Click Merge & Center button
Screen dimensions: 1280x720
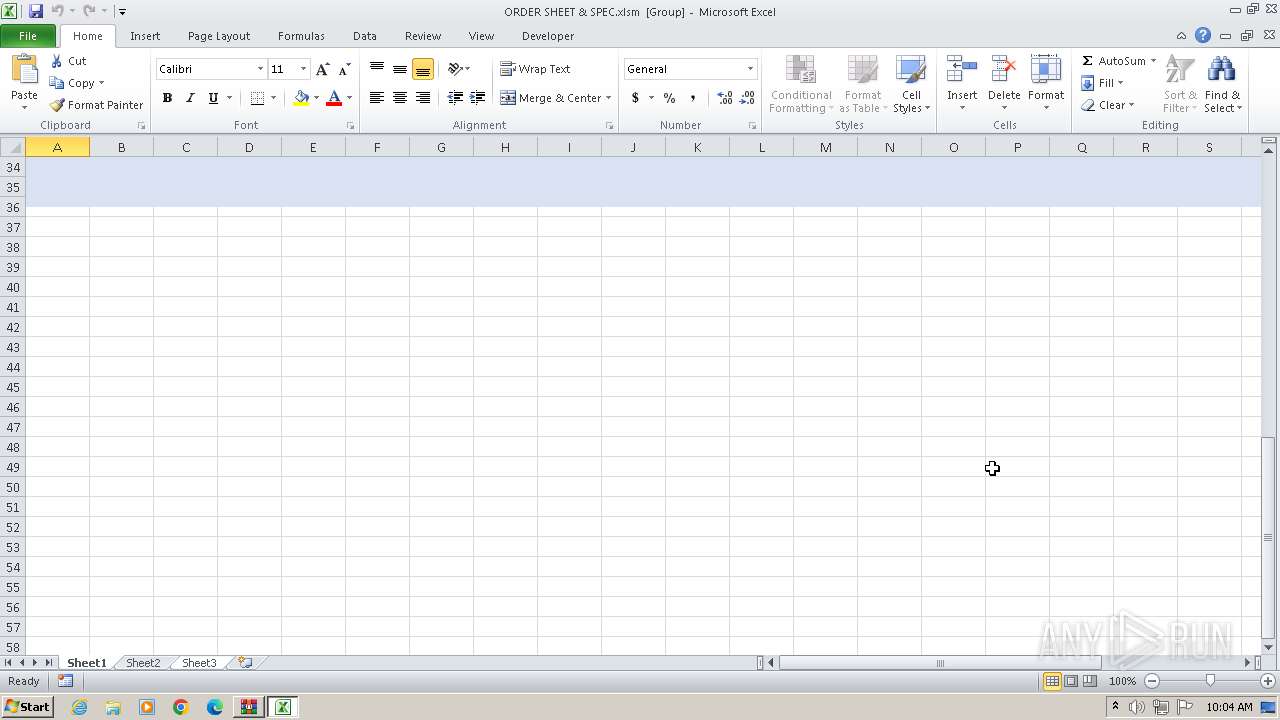[x=550, y=98]
